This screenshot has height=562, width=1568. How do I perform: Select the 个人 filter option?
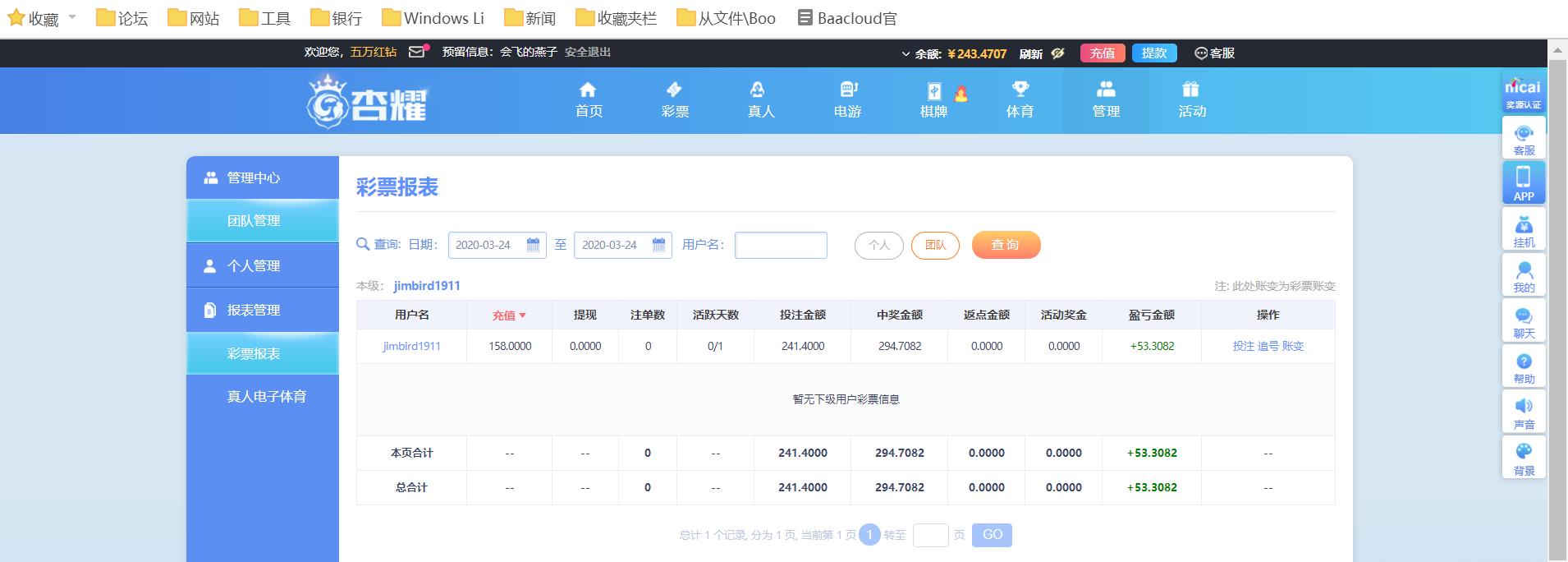click(x=878, y=245)
